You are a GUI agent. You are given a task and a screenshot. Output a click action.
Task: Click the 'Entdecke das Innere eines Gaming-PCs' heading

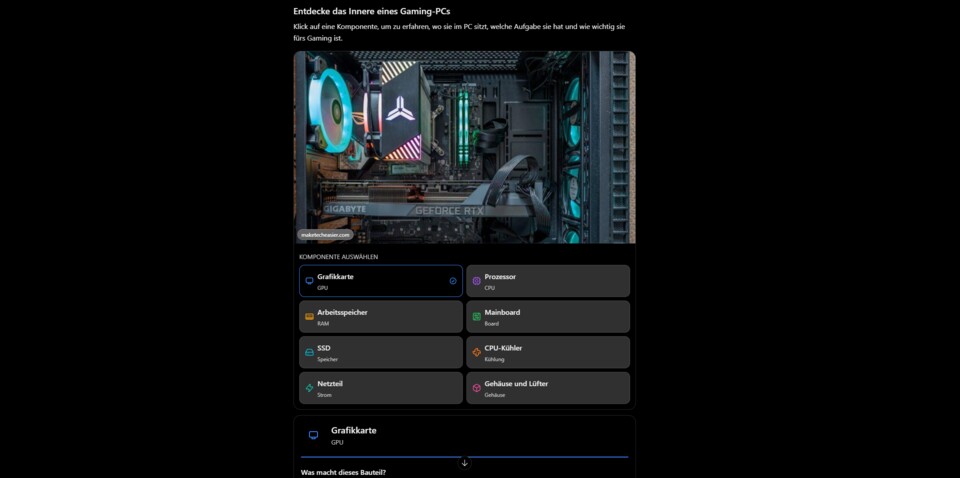372,11
